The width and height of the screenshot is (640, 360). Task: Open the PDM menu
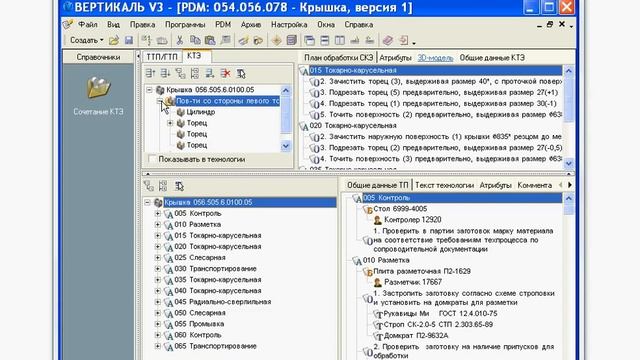[x=223, y=24]
